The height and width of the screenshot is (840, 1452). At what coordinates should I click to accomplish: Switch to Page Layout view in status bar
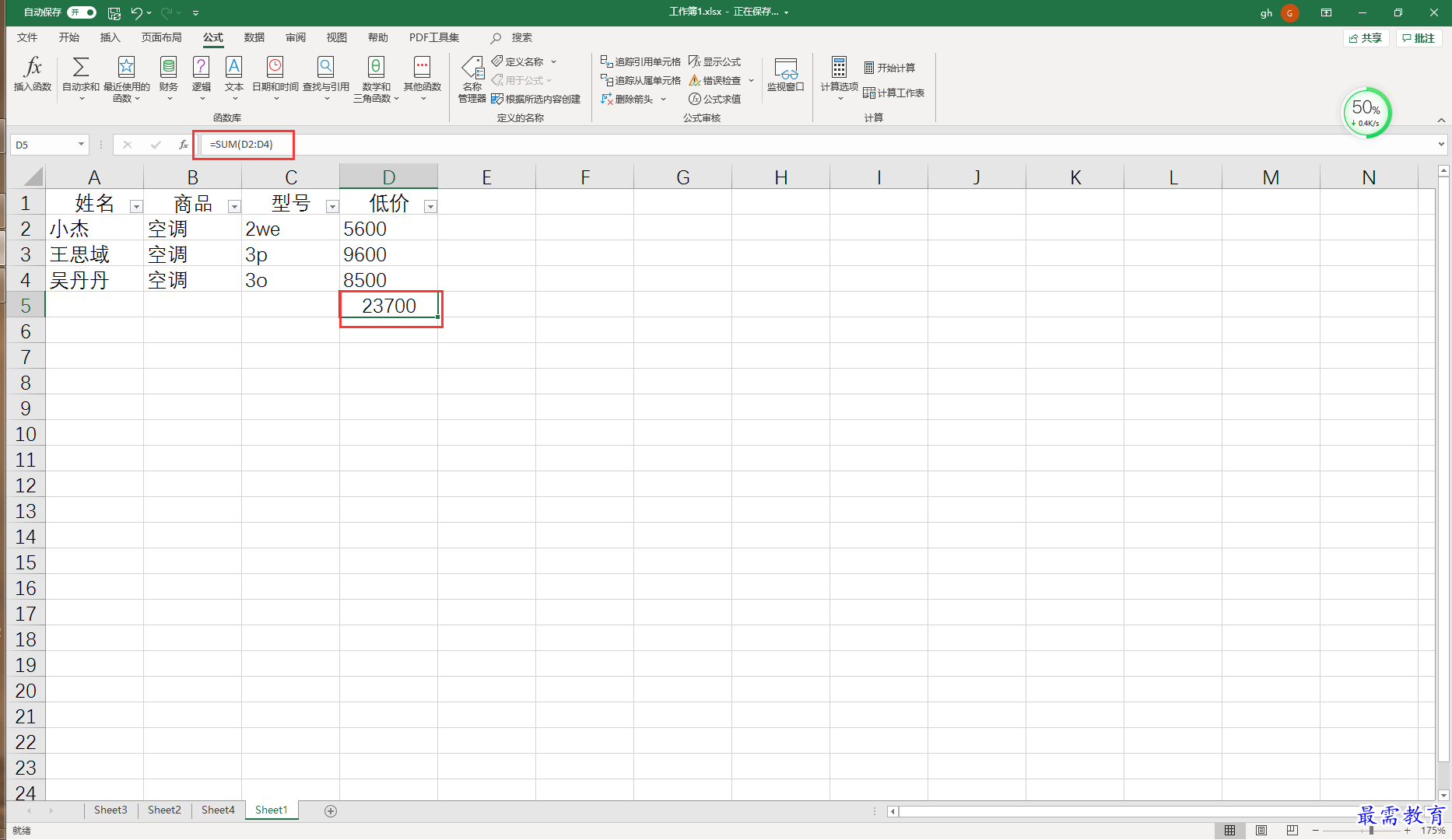tap(1261, 831)
